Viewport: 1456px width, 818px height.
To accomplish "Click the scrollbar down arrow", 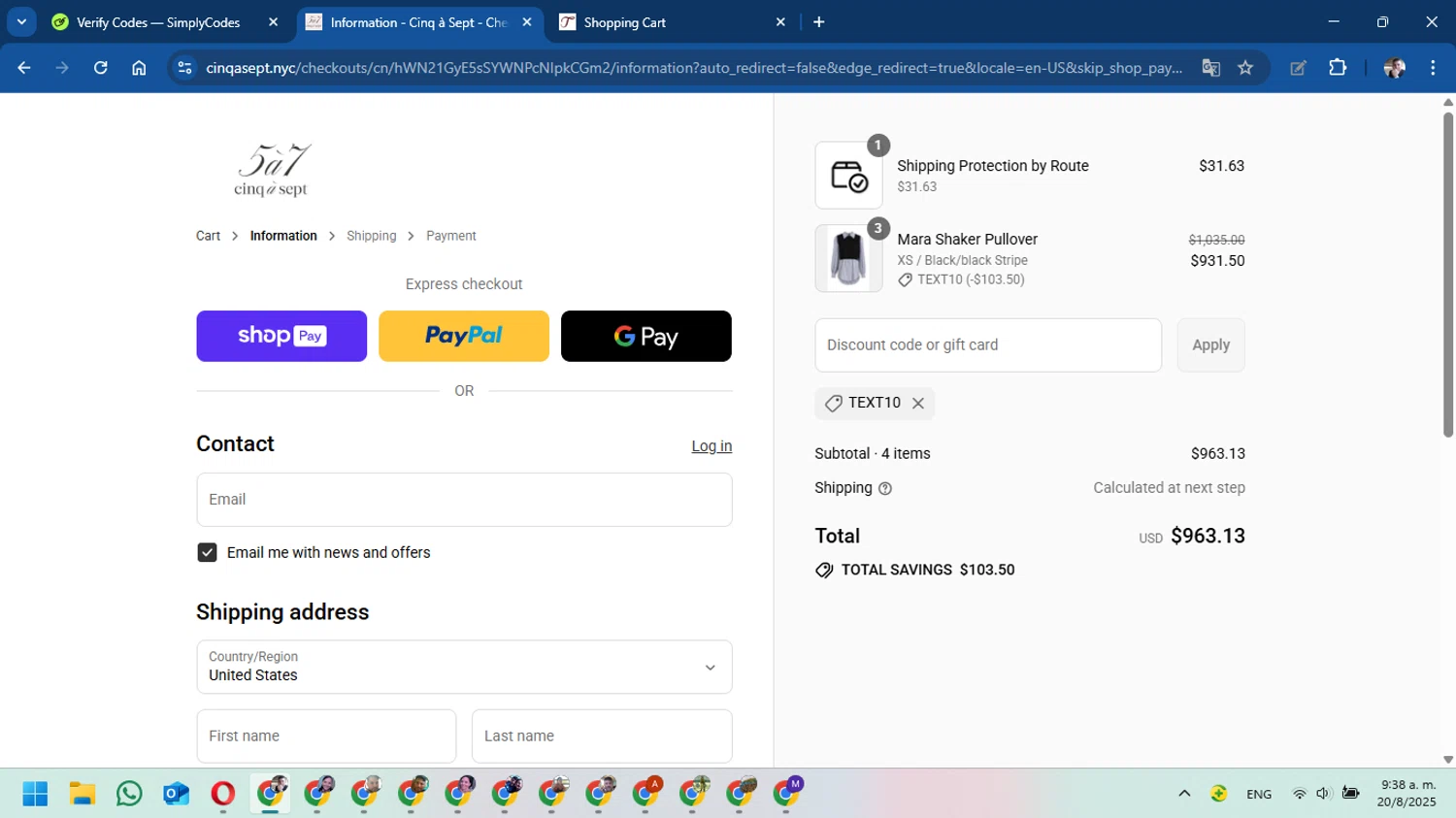I will click(x=1447, y=760).
